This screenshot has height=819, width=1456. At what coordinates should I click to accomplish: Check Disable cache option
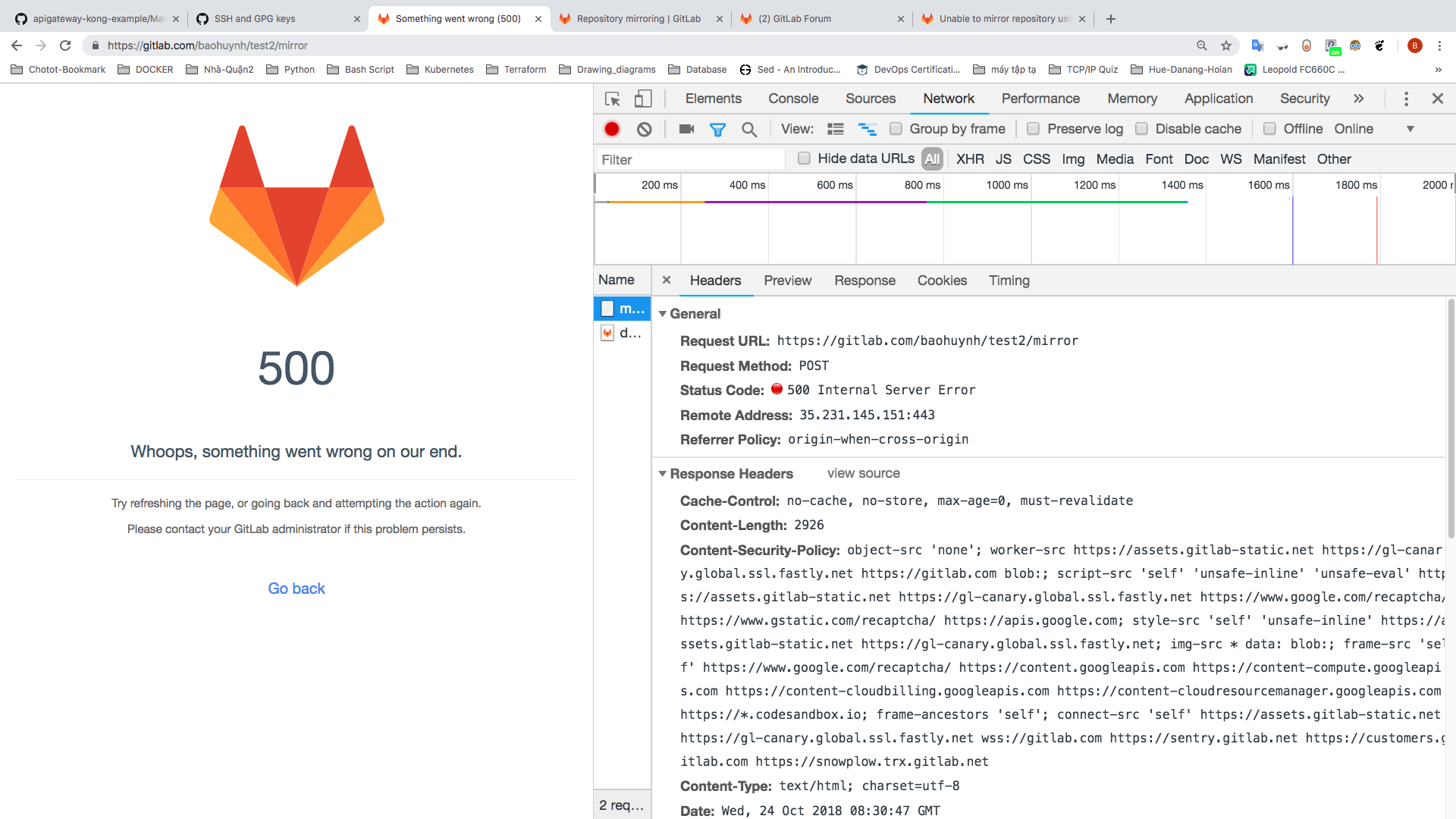click(1142, 129)
